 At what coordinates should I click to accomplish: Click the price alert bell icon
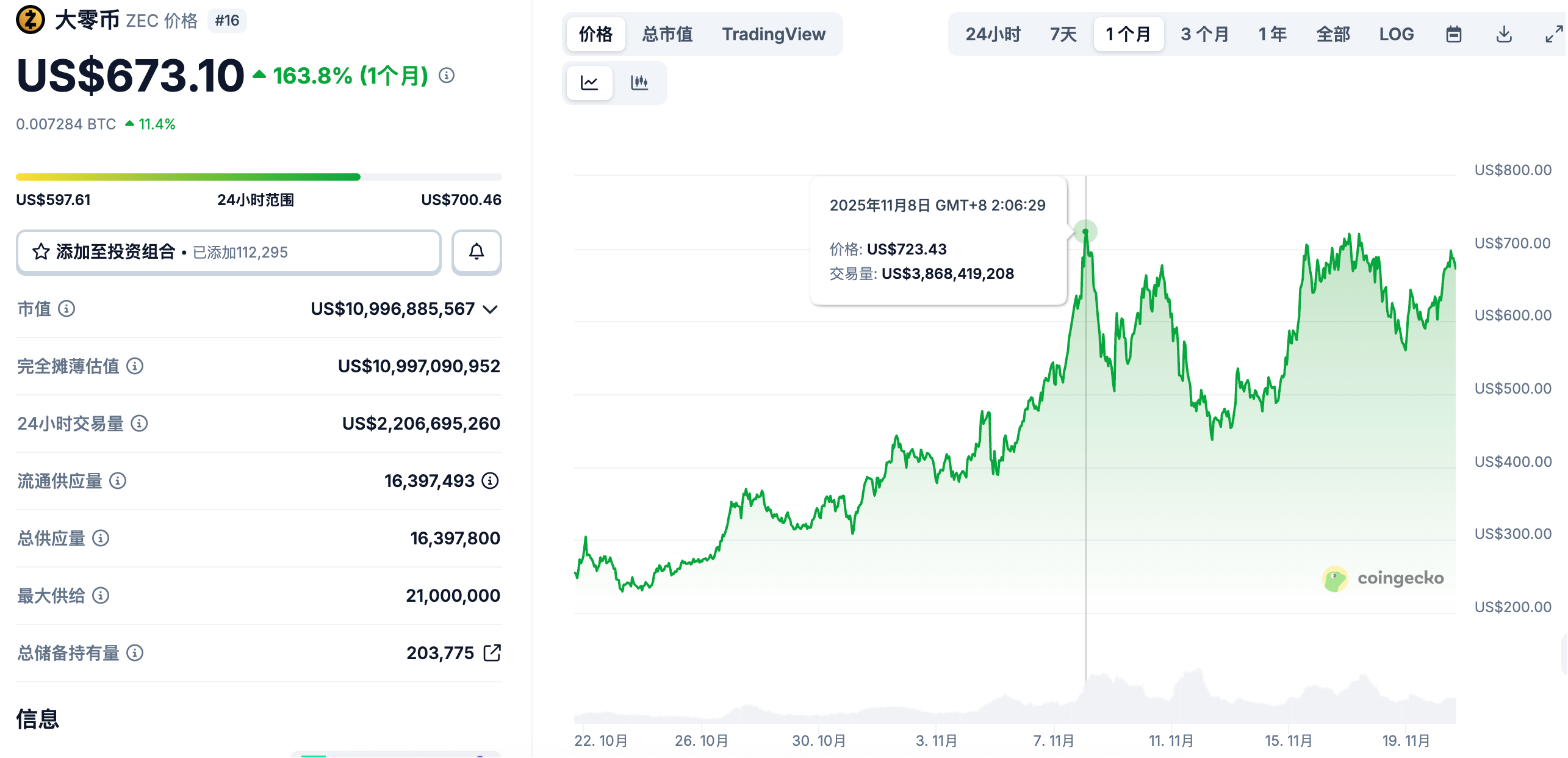[476, 252]
